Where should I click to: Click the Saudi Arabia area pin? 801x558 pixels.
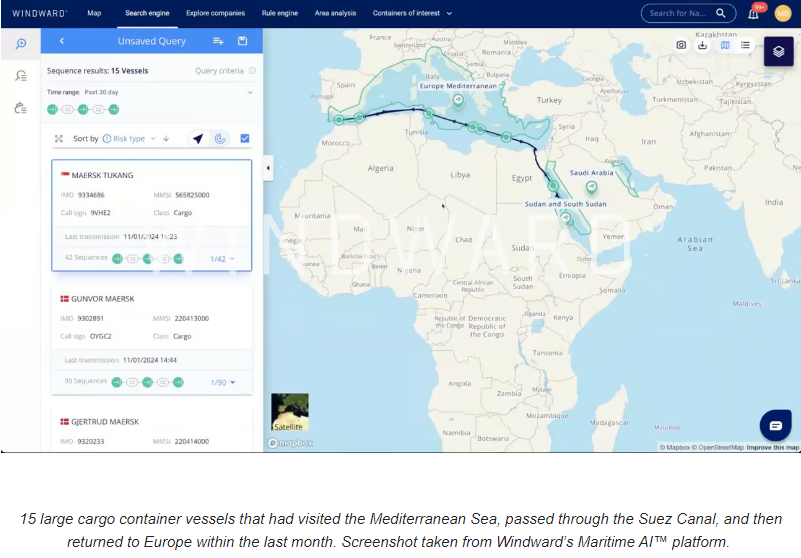click(592, 188)
